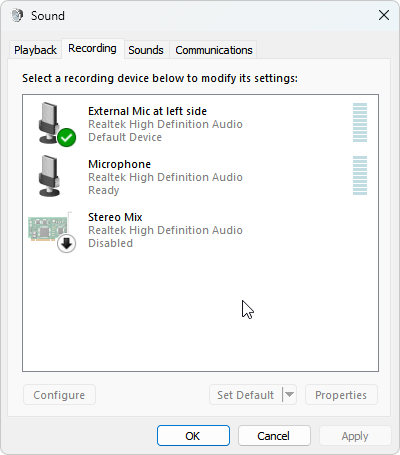Select the Recording tab
The width and height of the screenshot is (400, 455).
point(93,49)
